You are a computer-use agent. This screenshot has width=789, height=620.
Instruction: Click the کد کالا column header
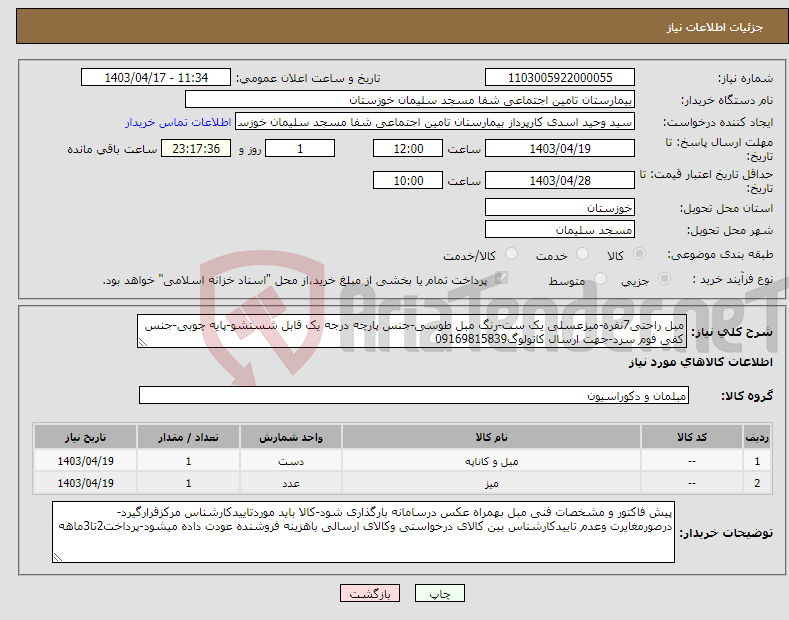692,437
